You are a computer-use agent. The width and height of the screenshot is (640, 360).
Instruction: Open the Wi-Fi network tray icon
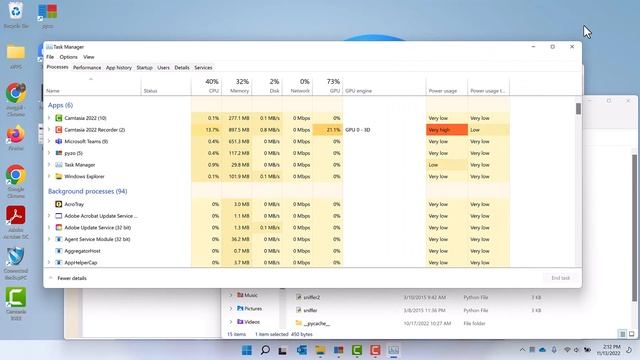(x=567, y=350)
